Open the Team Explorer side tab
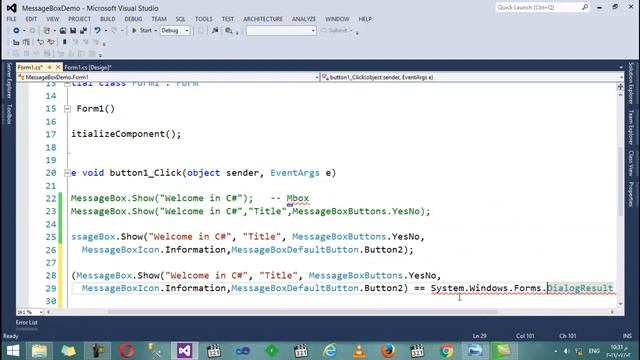The image size is (640, 360). (x=631, y=127)
